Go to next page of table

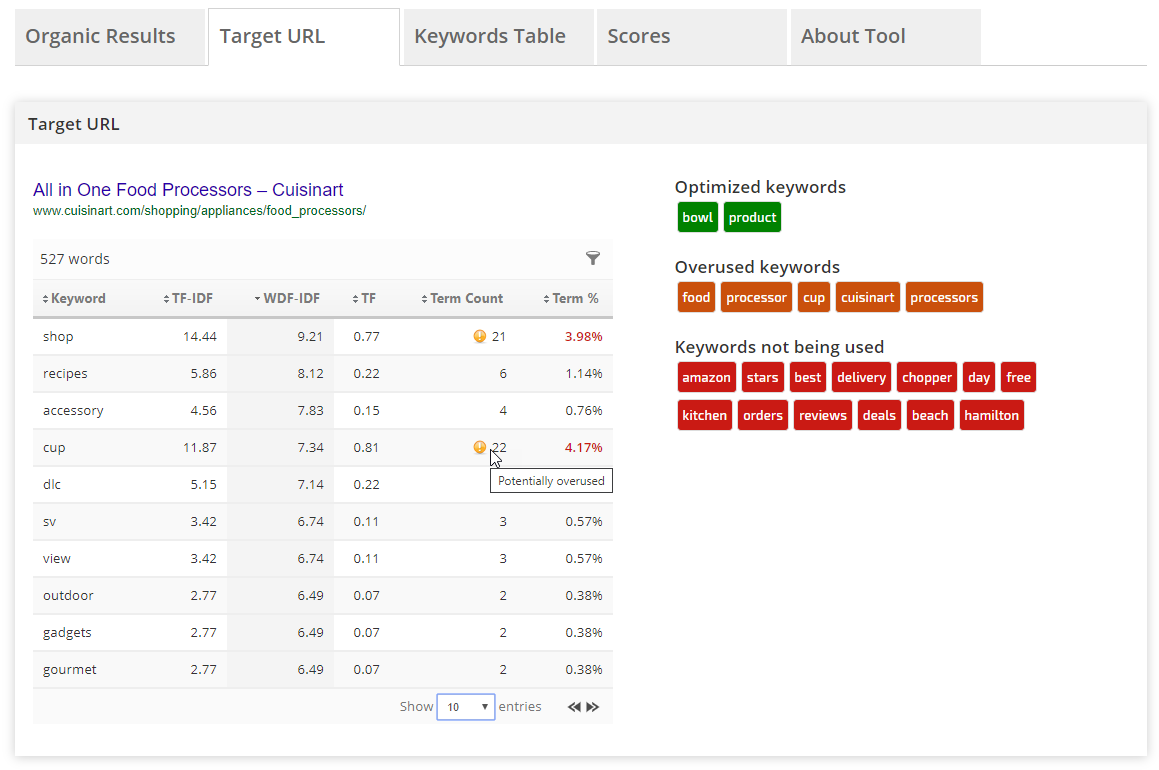pyautogui.click(x=593, y=707)
